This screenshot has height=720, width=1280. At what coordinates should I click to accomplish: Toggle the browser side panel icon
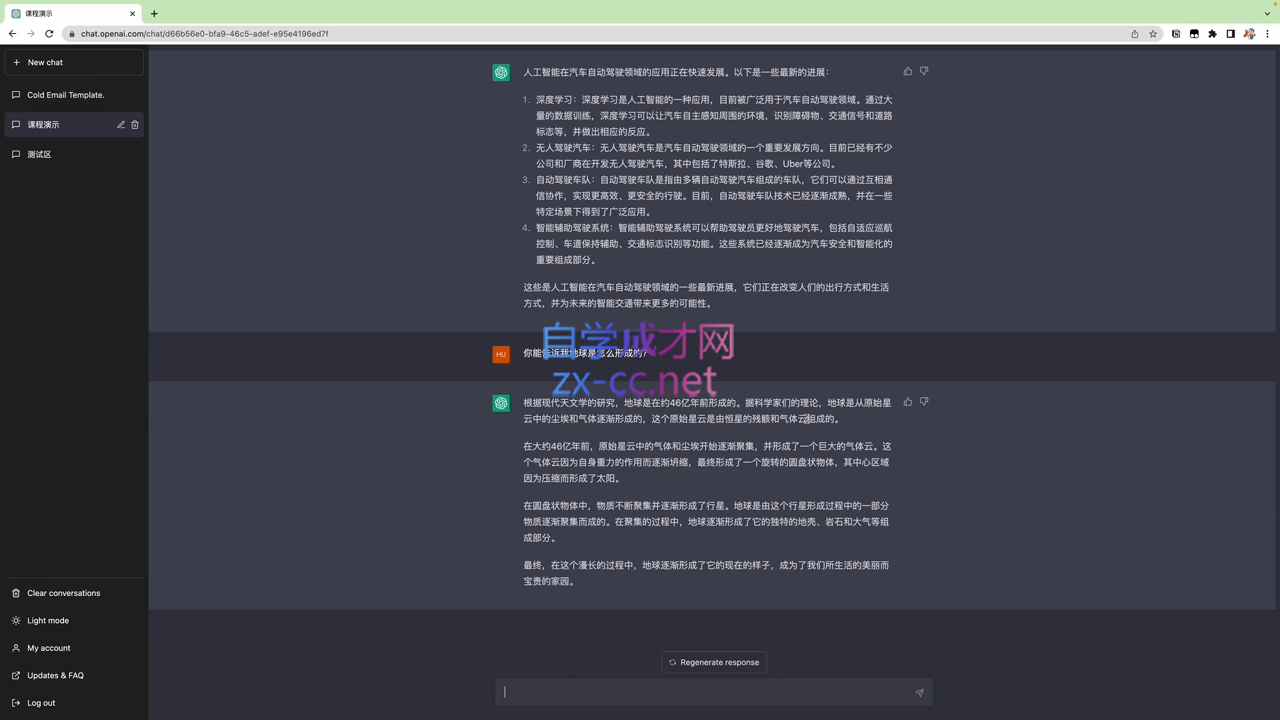[x=1231, y=34]
